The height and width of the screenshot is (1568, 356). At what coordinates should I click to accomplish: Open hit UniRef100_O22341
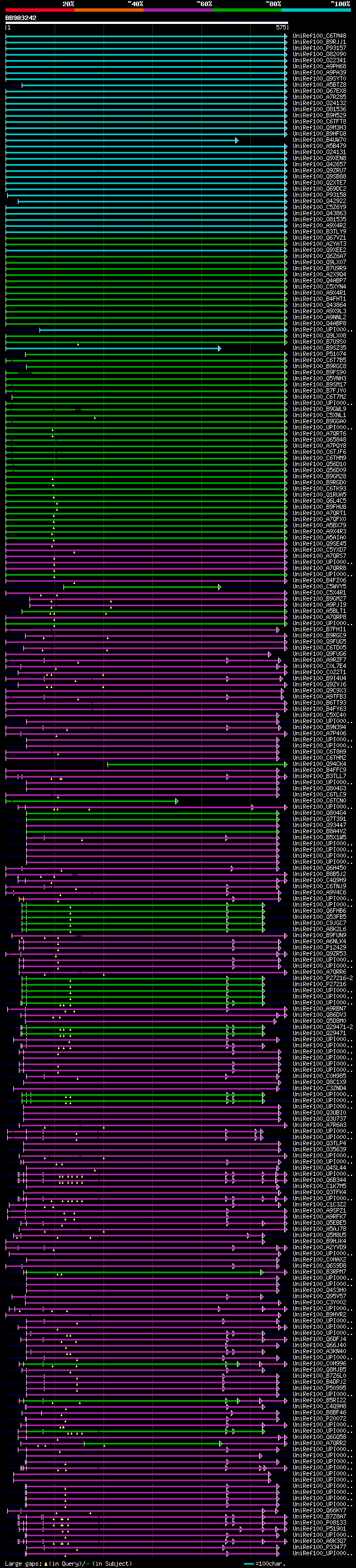(x=319, y=60)
